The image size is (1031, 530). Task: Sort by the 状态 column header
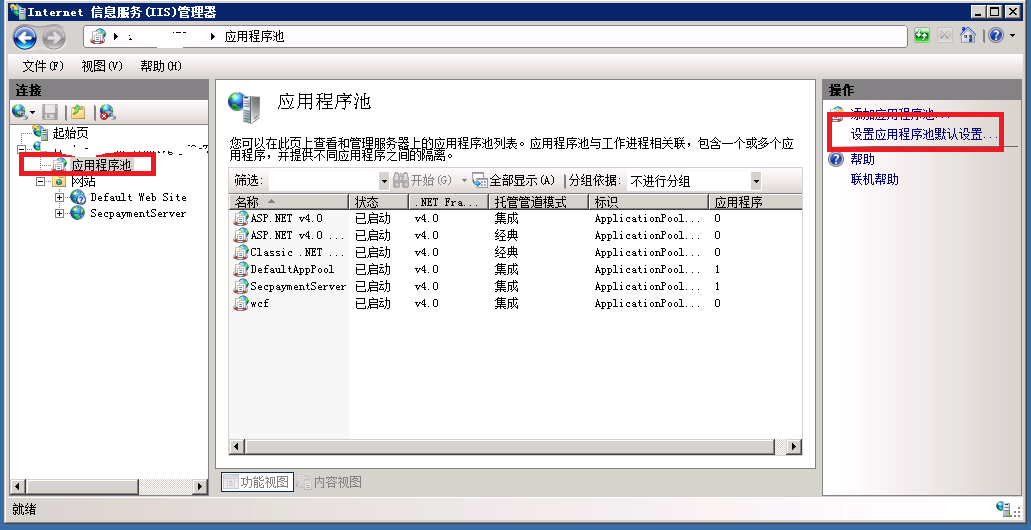pos(379,202)
